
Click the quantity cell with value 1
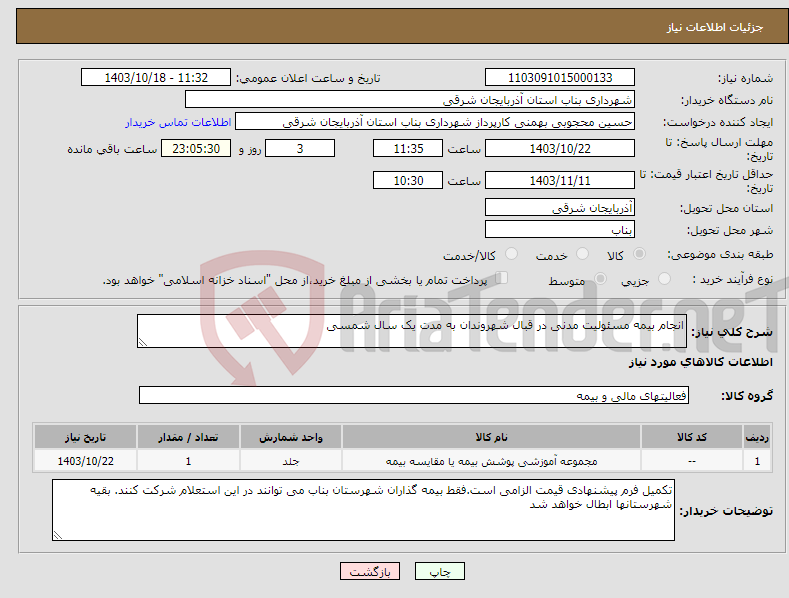pyautogui.click(x=188, y=461)
